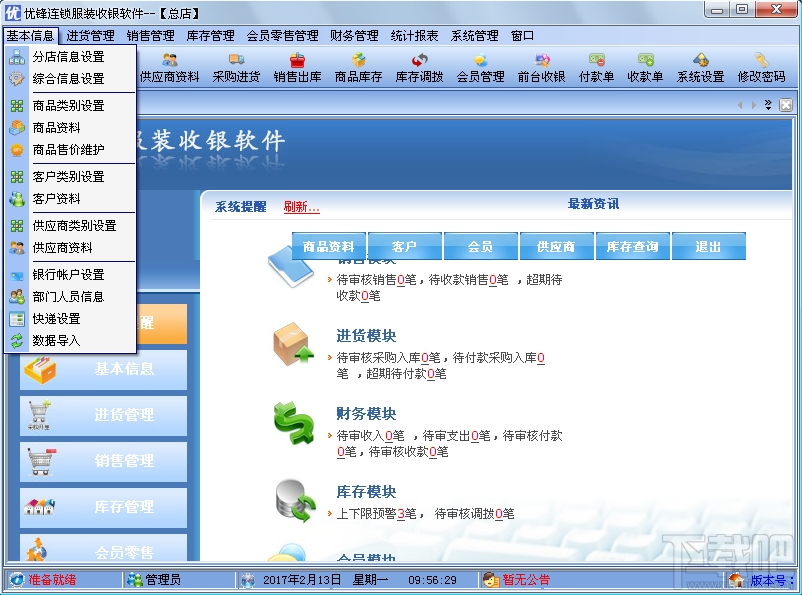Click the 版本号 home icon in status bar
This screenshot has height=595, width=802.
(x=737, y=580)
